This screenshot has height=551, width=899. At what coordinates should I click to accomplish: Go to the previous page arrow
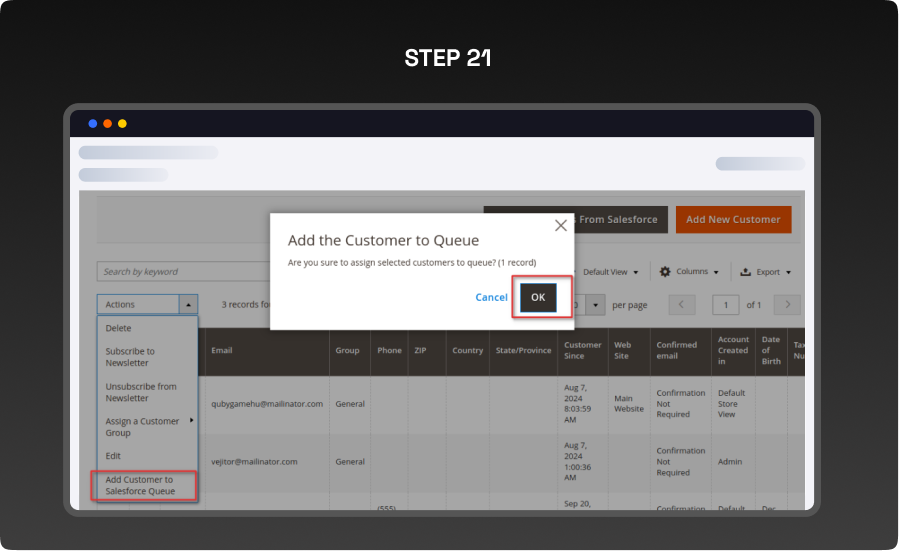682,305
